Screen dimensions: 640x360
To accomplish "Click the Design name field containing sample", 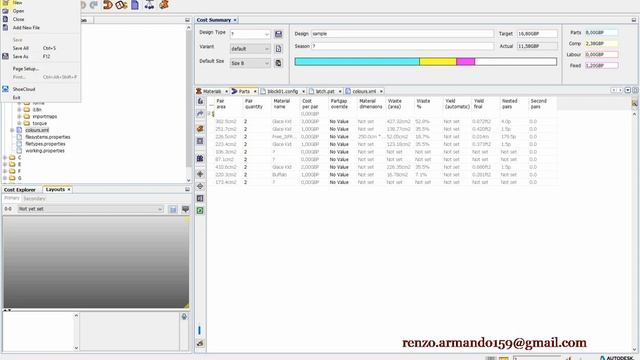I will coord(402,34).
